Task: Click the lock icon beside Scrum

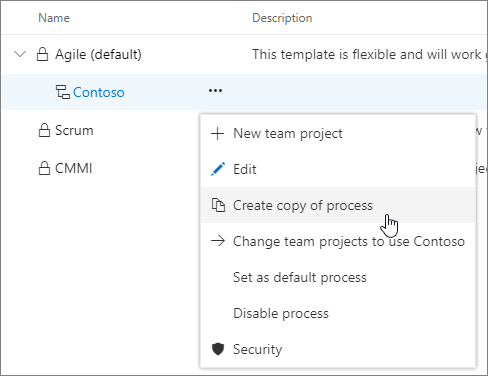Action: point(44,130)
